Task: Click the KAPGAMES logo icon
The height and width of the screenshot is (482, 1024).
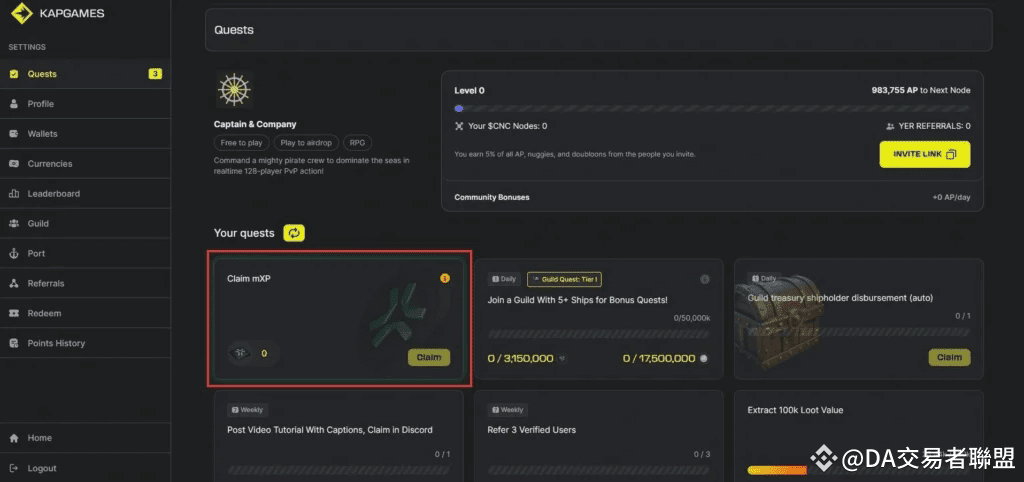Action: click(x=22, y=12)
